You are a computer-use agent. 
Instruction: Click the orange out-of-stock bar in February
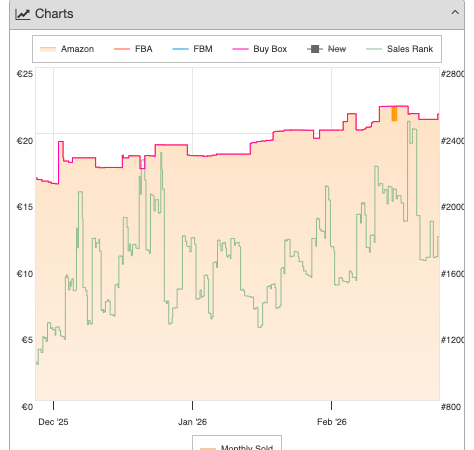coord(394,114)
